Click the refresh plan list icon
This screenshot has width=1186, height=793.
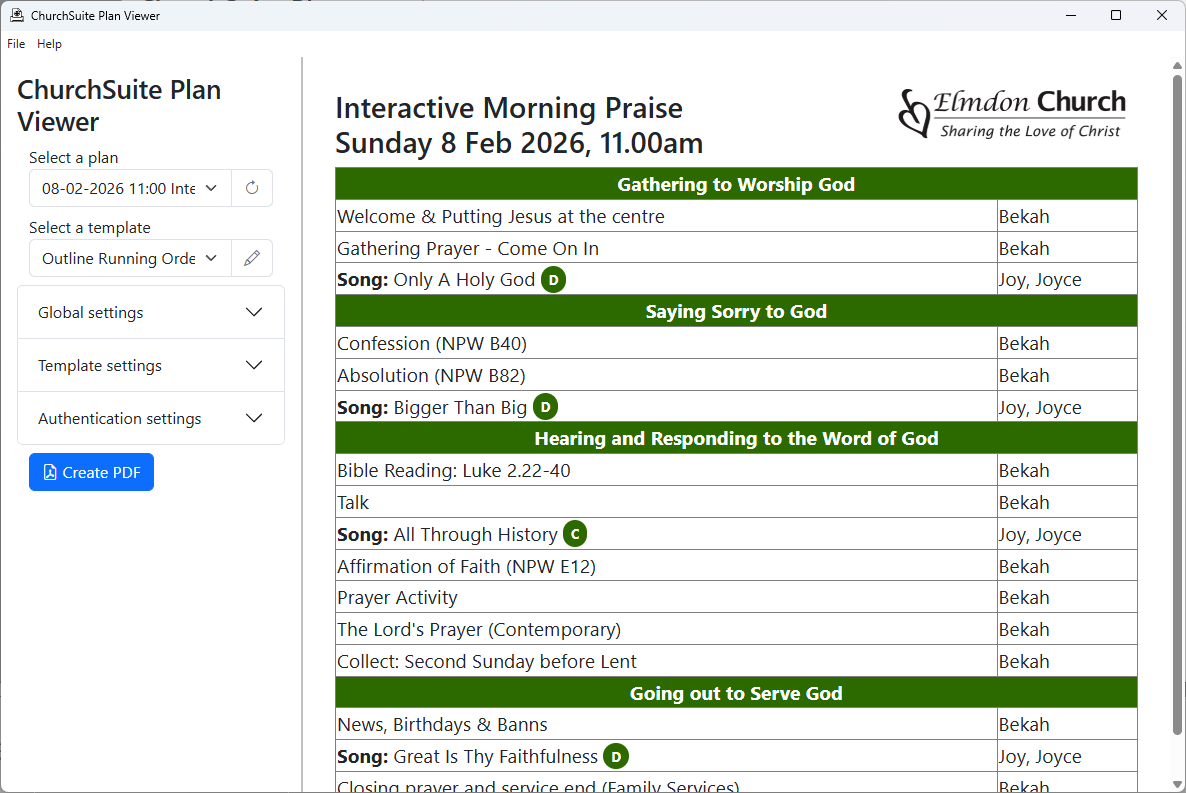point(252,188)
